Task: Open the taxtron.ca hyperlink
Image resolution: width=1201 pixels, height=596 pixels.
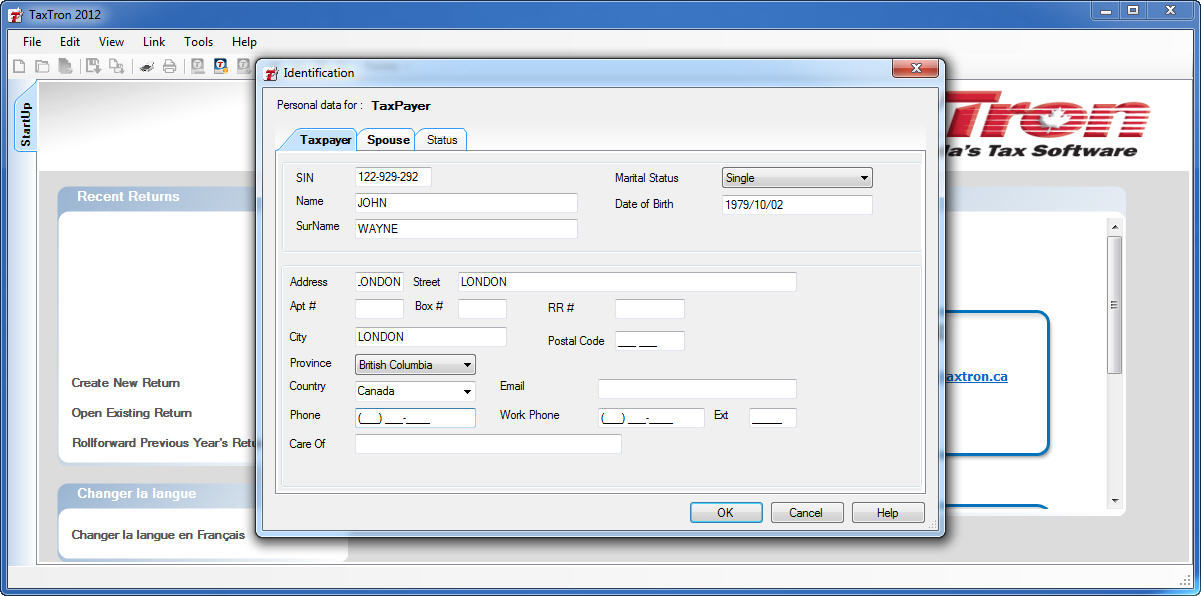Action: pos(975,377)
